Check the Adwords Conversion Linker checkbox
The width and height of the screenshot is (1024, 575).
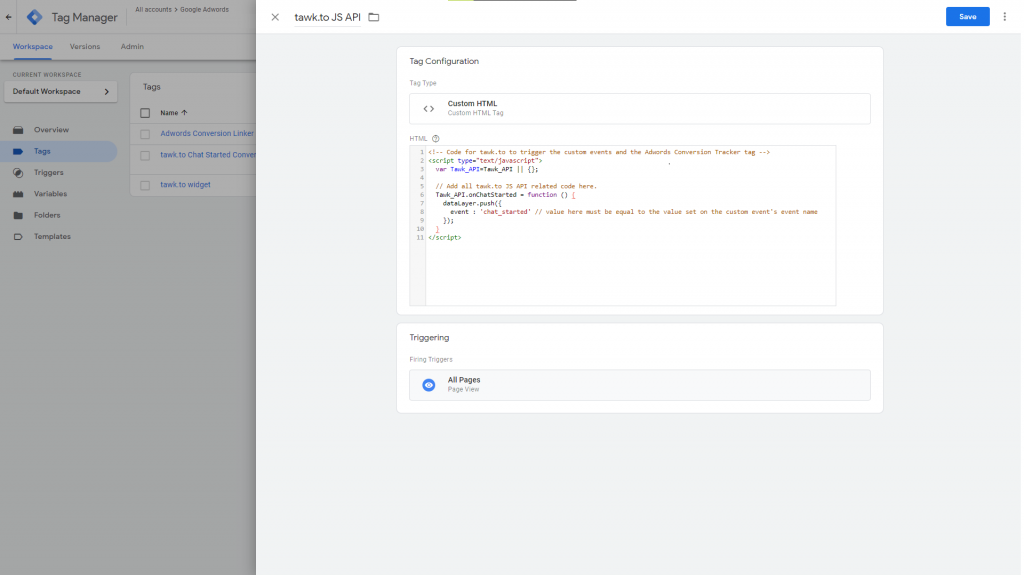click(145, 134)
